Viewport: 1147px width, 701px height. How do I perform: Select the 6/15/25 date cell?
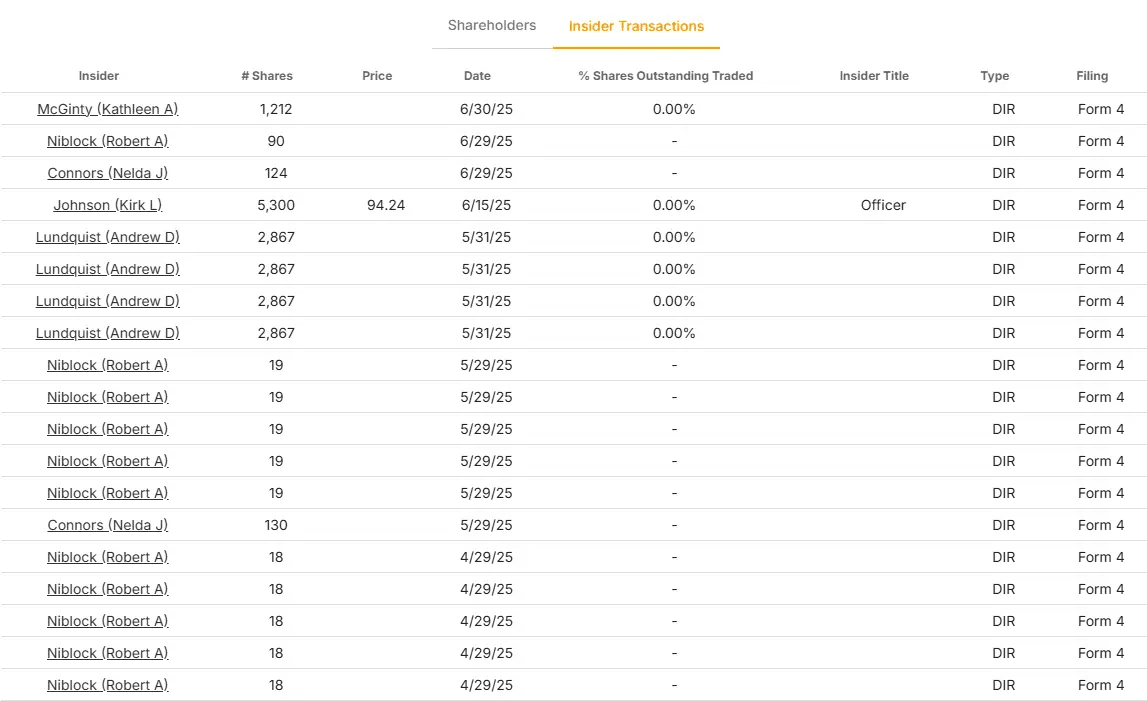pyautogui.click(x=486, y=206)
